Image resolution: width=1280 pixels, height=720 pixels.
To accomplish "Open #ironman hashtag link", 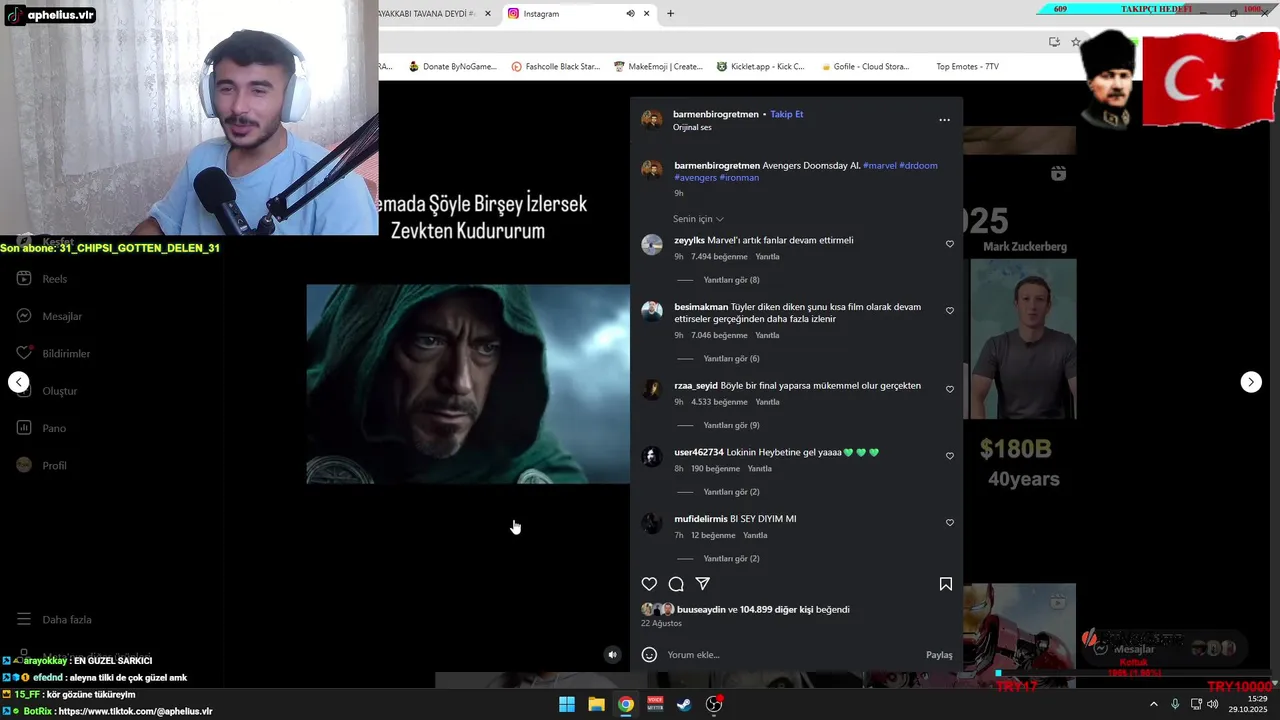I will coord(739,178).
